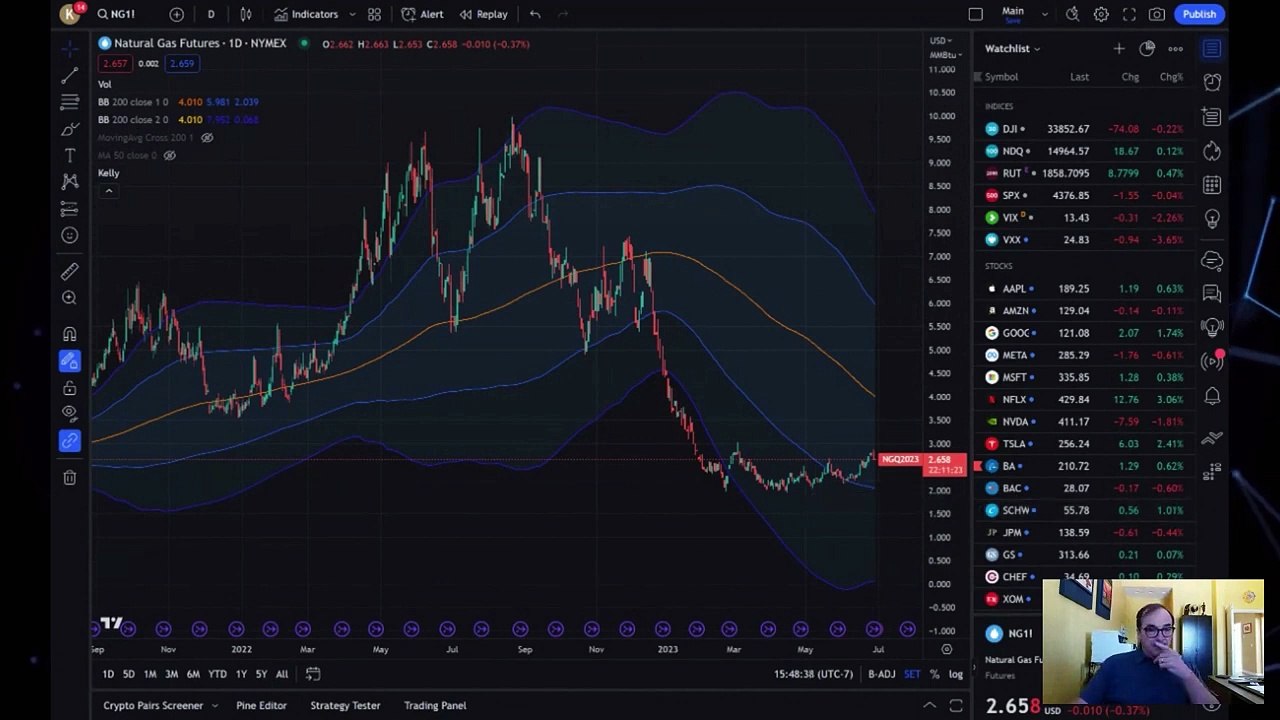The image size is (1280, 720).
Task: Toggle stay in drawing mode
Action: point(69,361)
